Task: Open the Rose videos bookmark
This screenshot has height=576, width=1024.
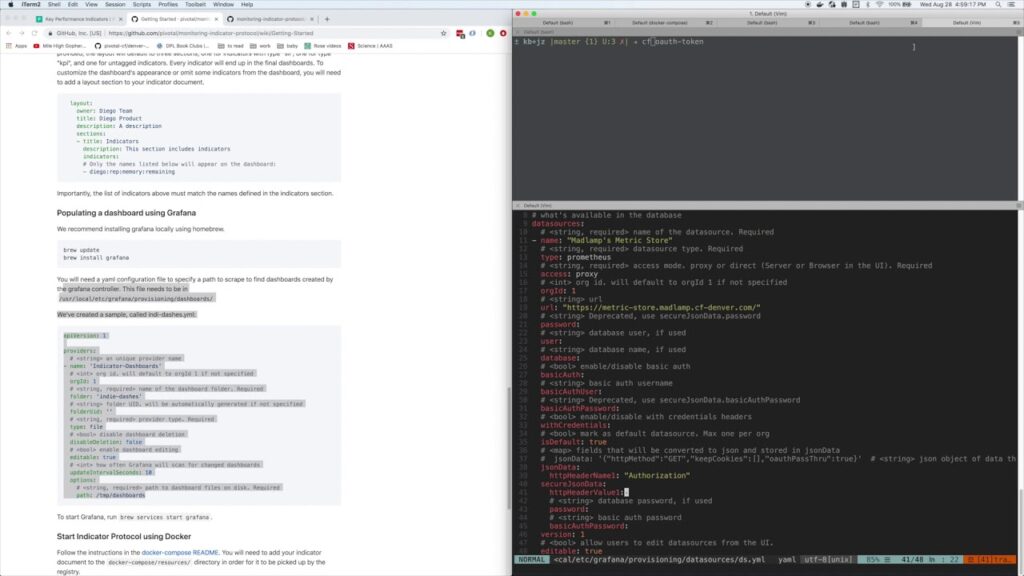Action: (323, 46)
